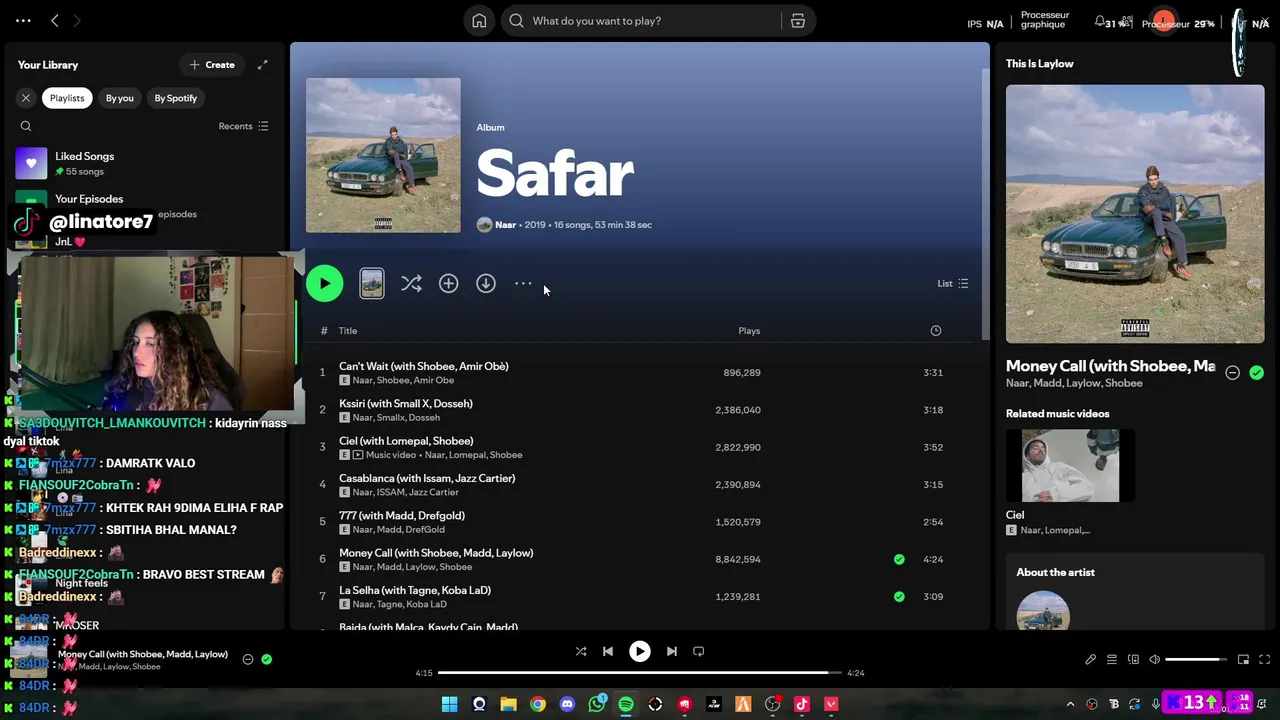Select the By you filter chip

[x=120, y=98]
